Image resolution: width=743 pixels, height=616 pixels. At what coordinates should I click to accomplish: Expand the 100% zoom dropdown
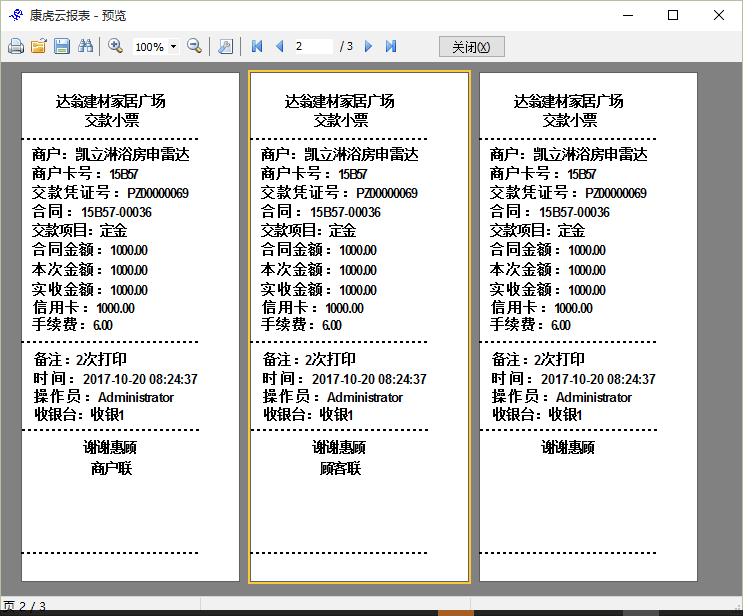174,47
